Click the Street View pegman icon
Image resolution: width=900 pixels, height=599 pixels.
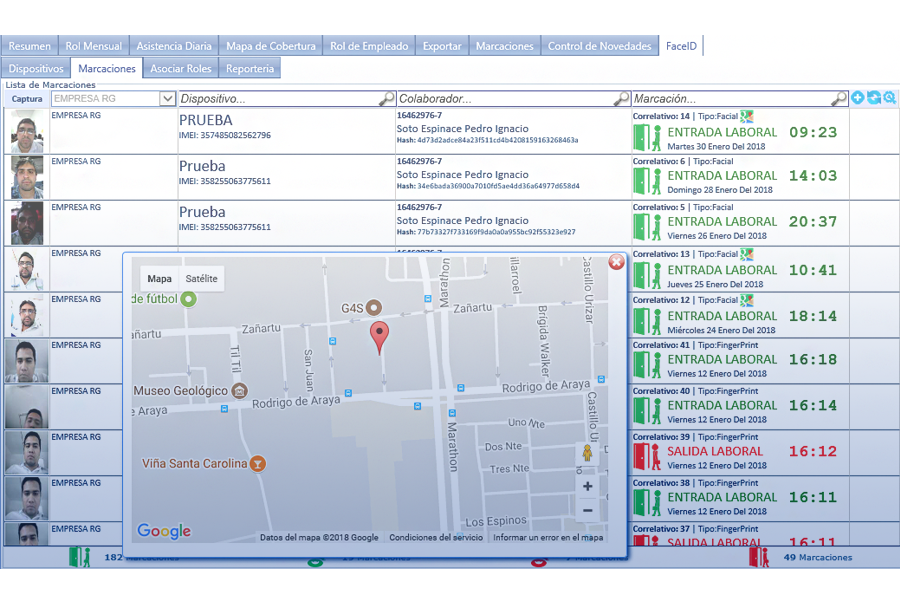pos(587,454)
